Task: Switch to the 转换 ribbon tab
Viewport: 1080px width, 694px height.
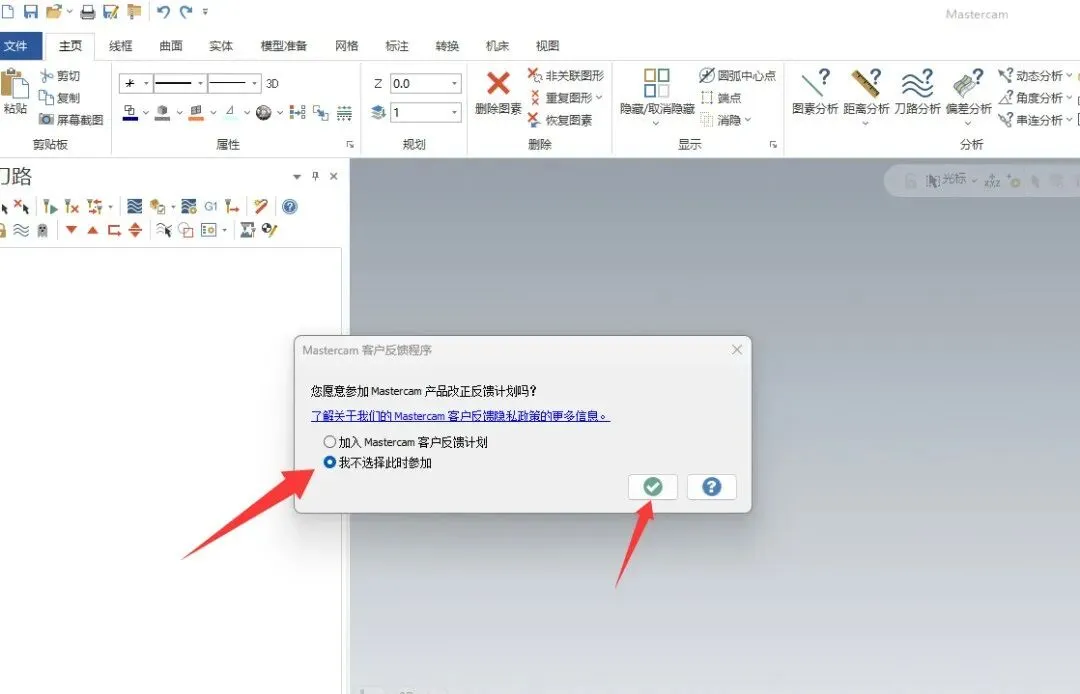Action: (x=447, y=46)
